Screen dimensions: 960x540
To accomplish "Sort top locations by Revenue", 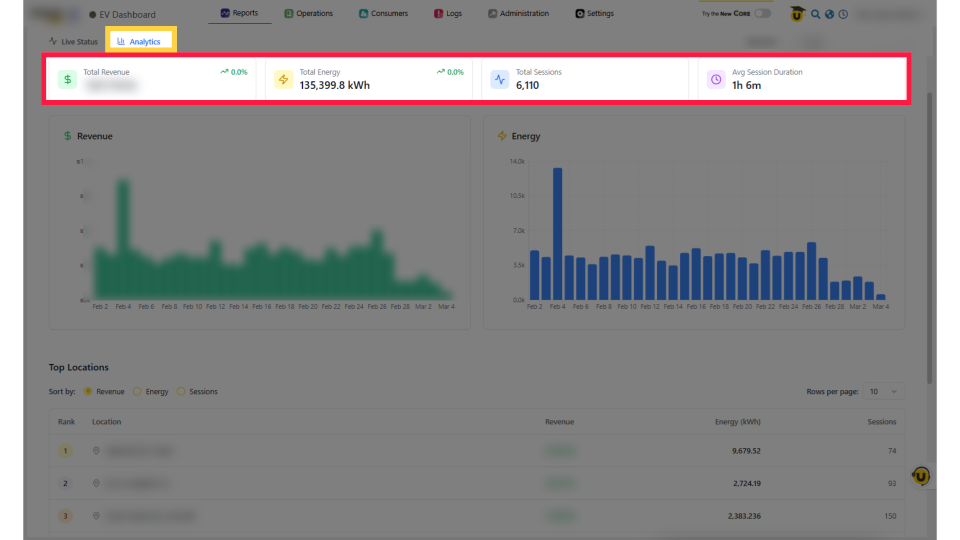I will click(88, 391).
